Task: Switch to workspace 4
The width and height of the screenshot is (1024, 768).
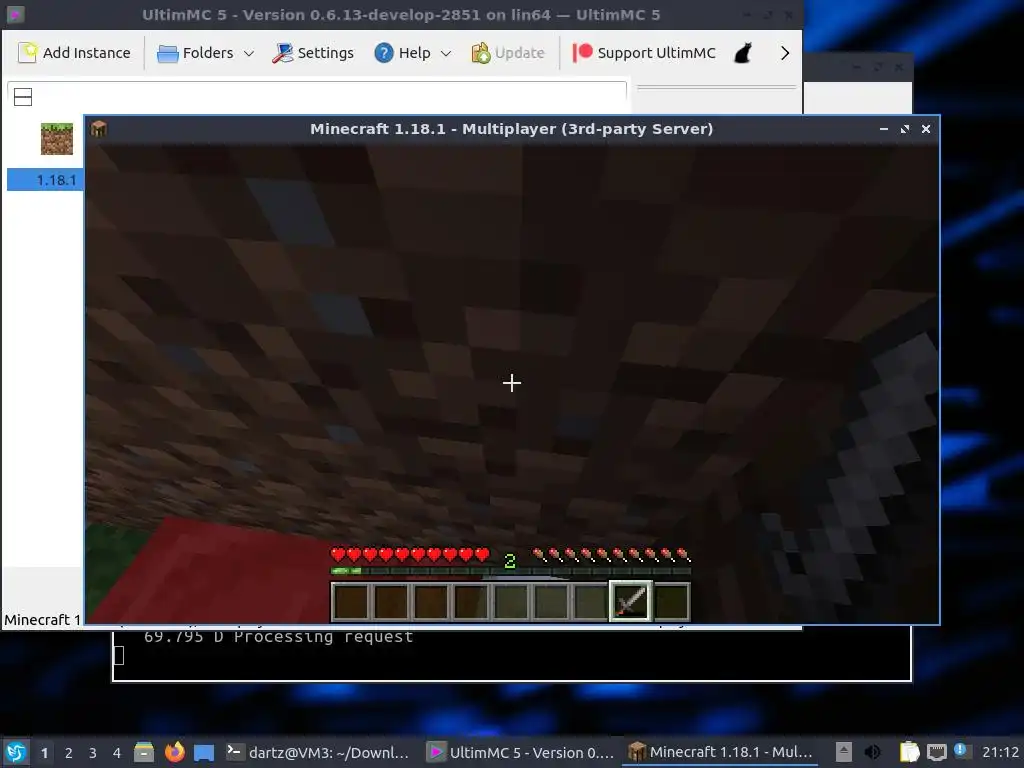Action: (x=117, y=753)
